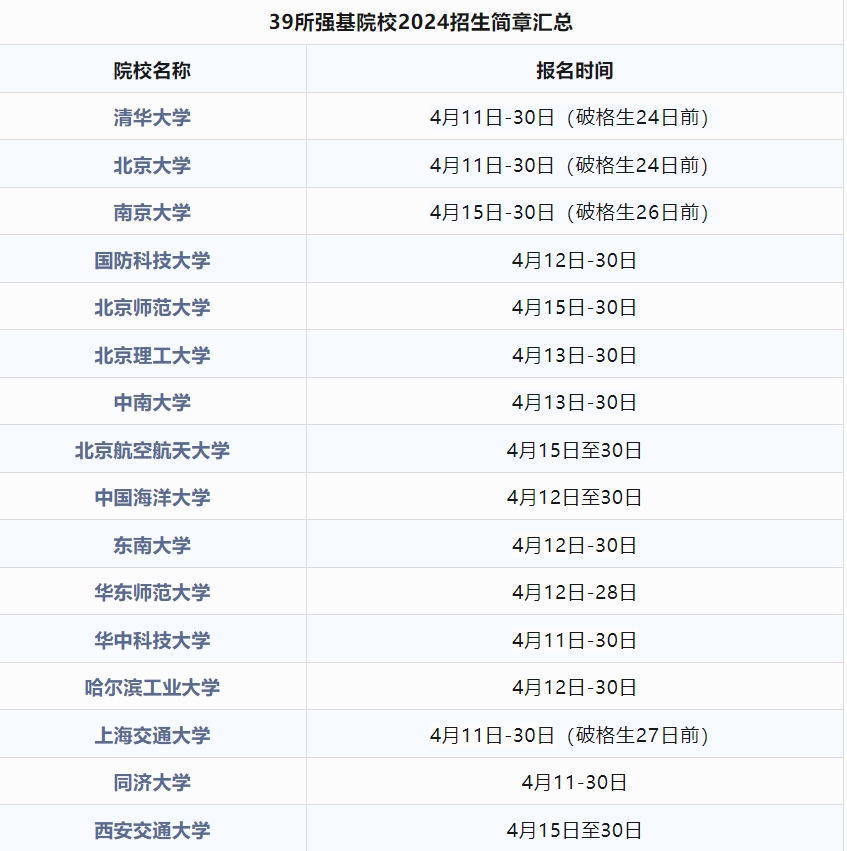
Task: Open the 上海交通大学 link
Action: (152, 735)
